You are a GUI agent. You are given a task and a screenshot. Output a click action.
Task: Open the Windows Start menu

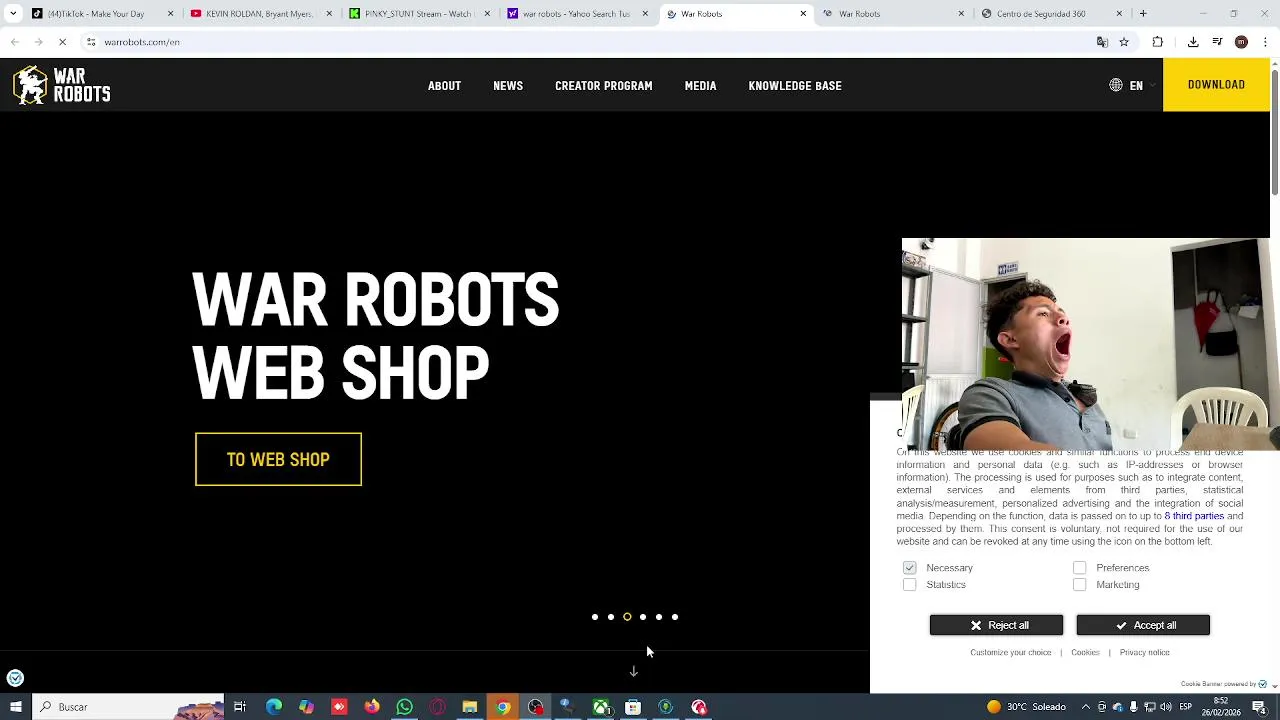(x=15, y=707)
